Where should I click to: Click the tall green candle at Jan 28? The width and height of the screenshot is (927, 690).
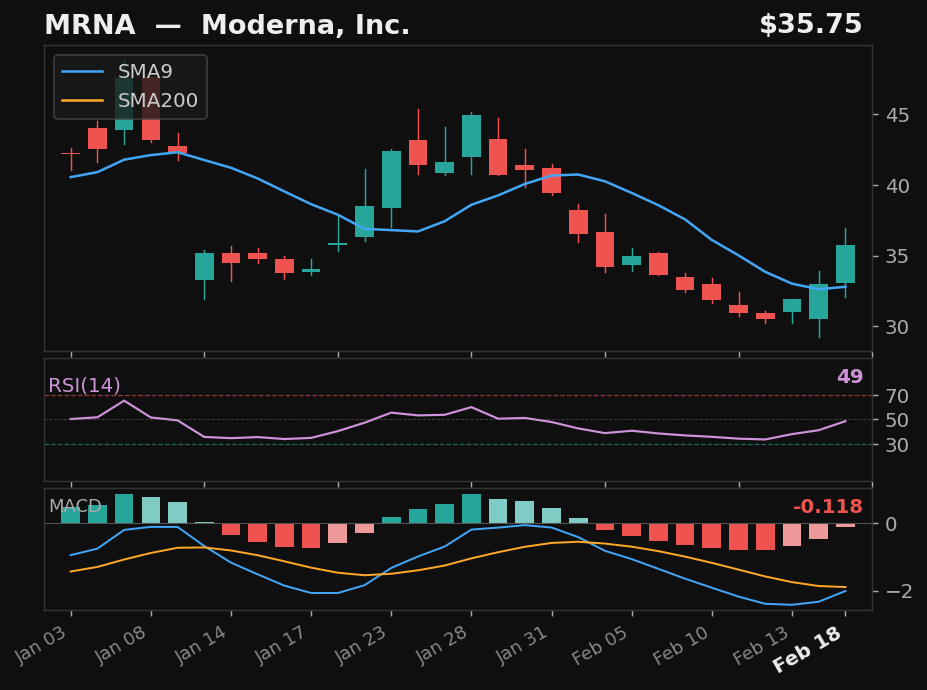[471, 136]
